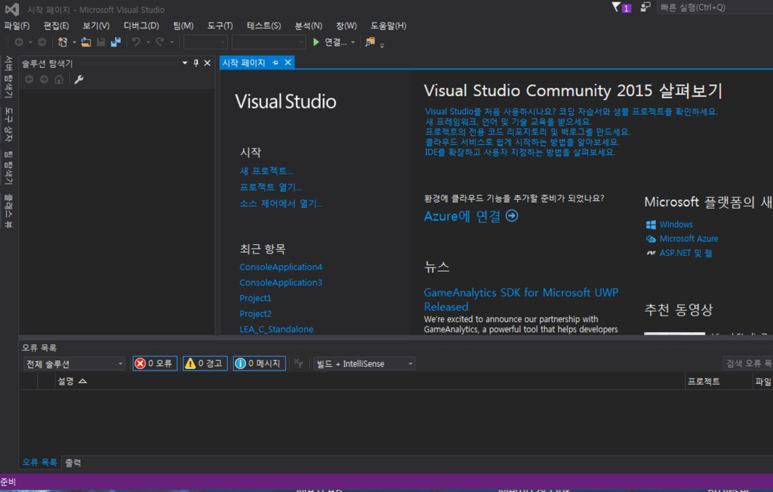Open the 전체 솔루션 scope dropdown
The height and width of the screenshot is (492, 773).
tap(74, 364)
